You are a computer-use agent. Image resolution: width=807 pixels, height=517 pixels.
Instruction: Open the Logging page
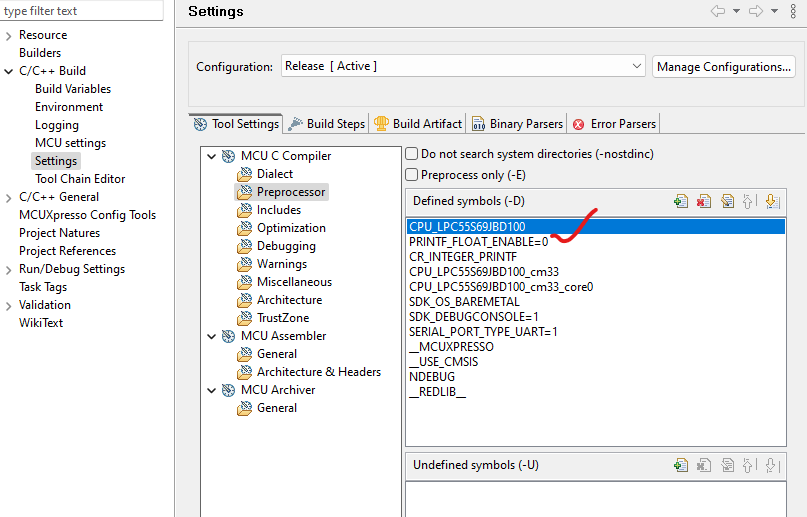[57, 125]
